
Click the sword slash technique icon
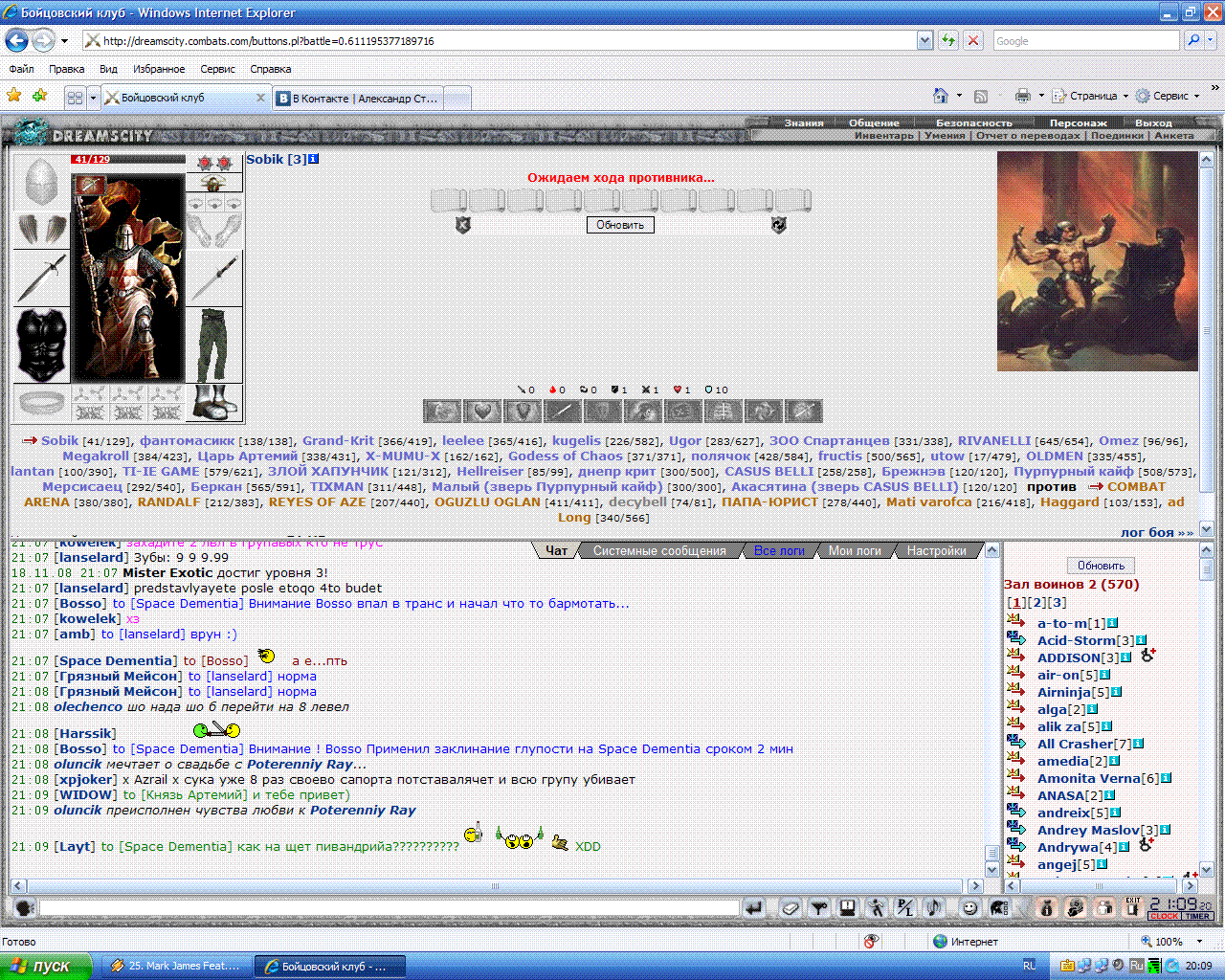click(x=563, y=412)
